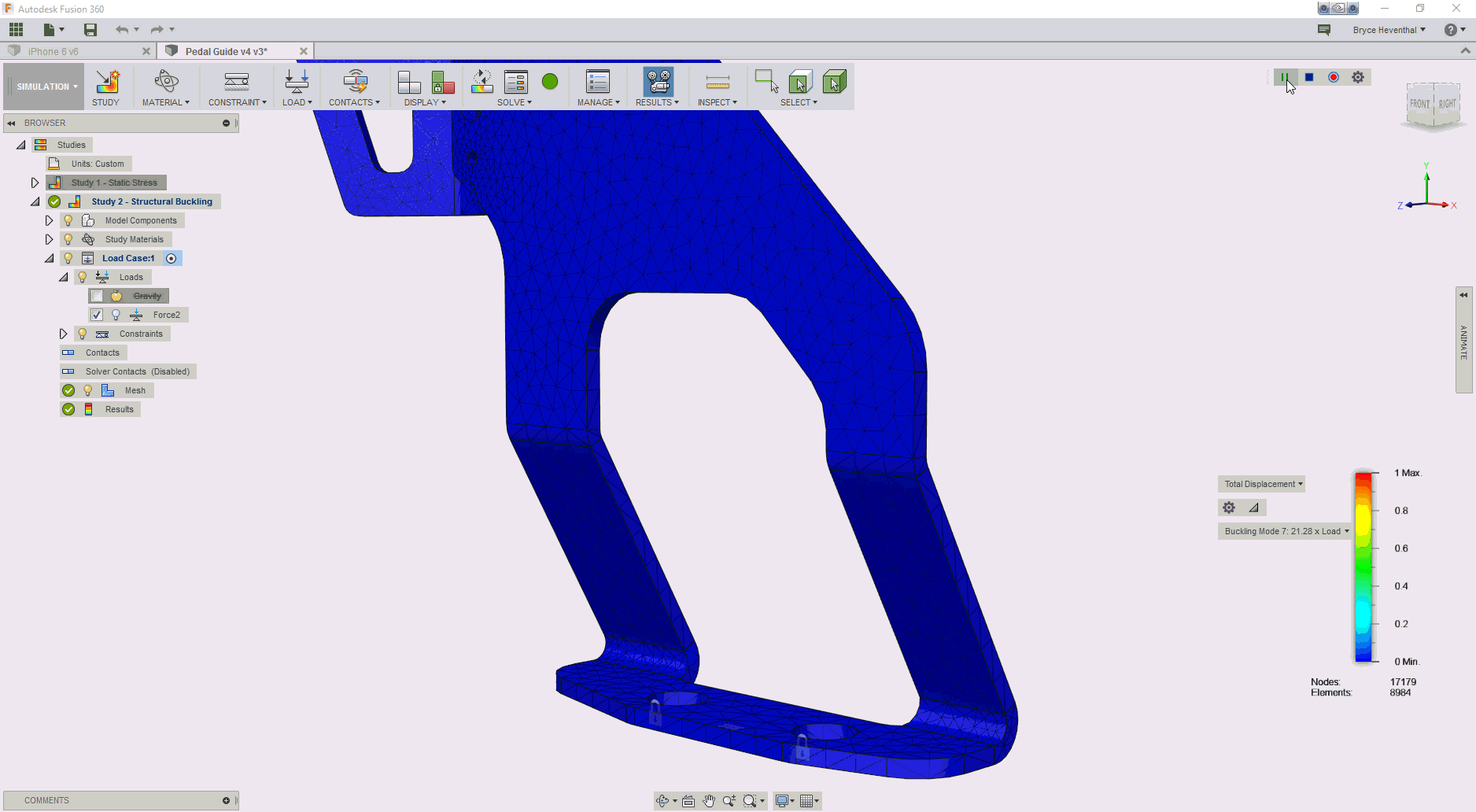Toggle visibility bulb of Study Materials
Screen dimensions: 1476x812
tap(68, 239)
